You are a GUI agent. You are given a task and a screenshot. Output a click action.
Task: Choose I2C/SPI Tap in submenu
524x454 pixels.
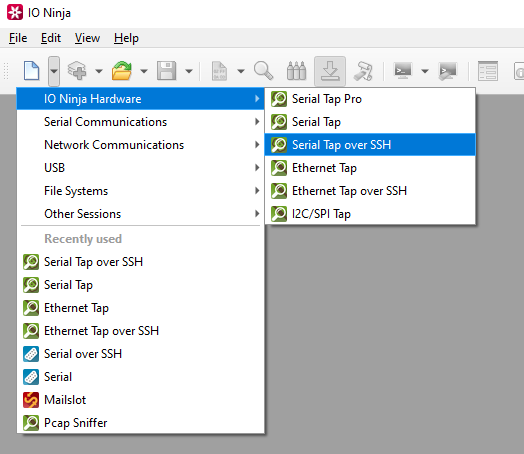click(370, 214)
